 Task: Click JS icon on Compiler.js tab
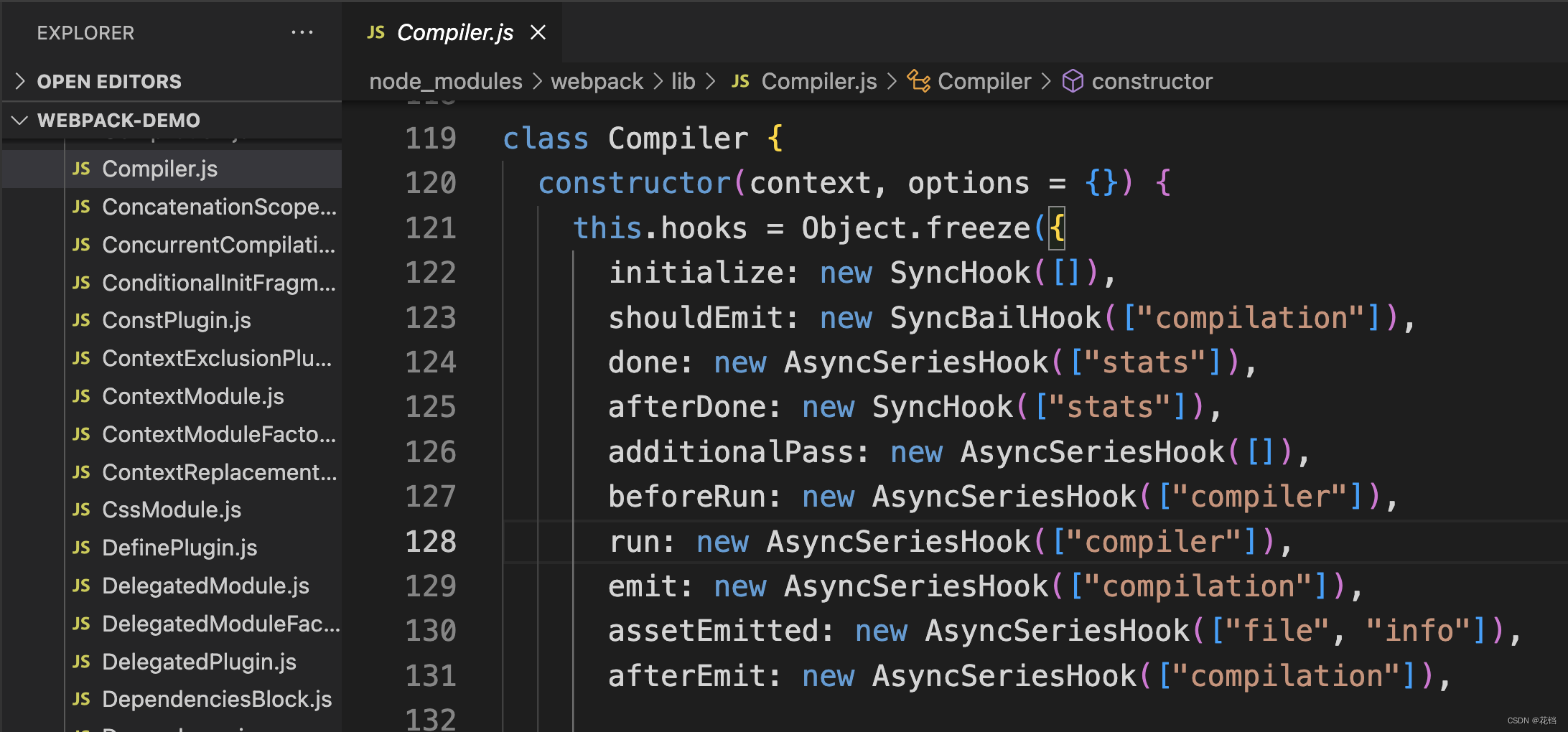point(375,32)
